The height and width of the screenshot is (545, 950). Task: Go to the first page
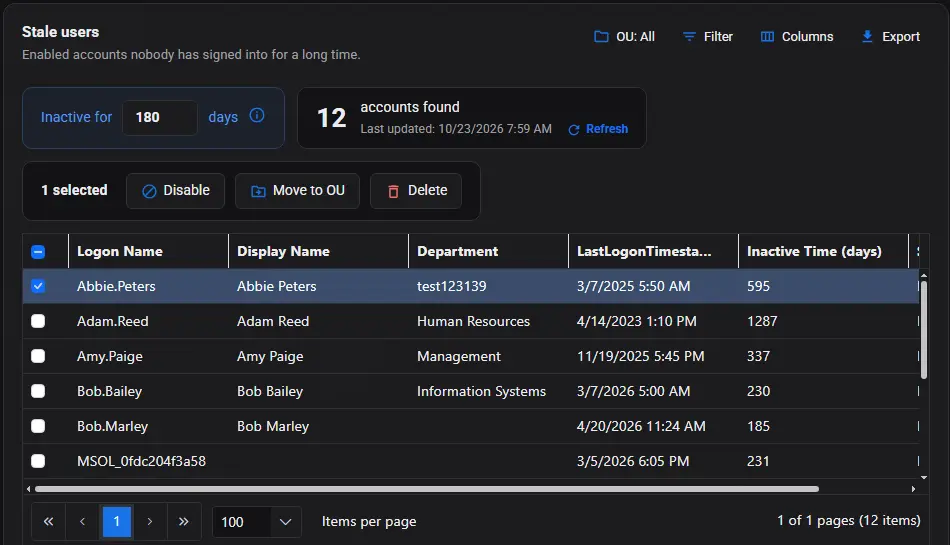[x=48, y=521]
